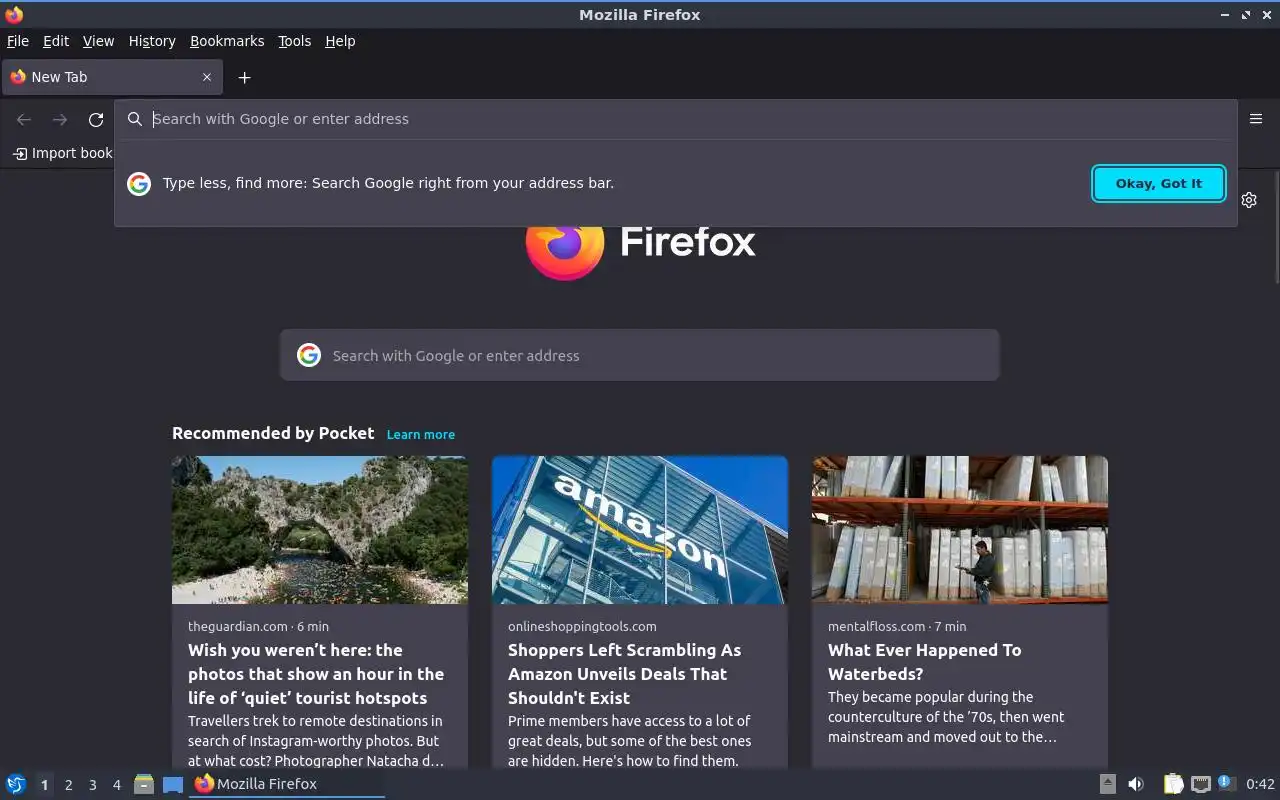Screen dimensions: 1280x800
Task: Open the clipboard manager tray icon
Action: [1174, 784]
